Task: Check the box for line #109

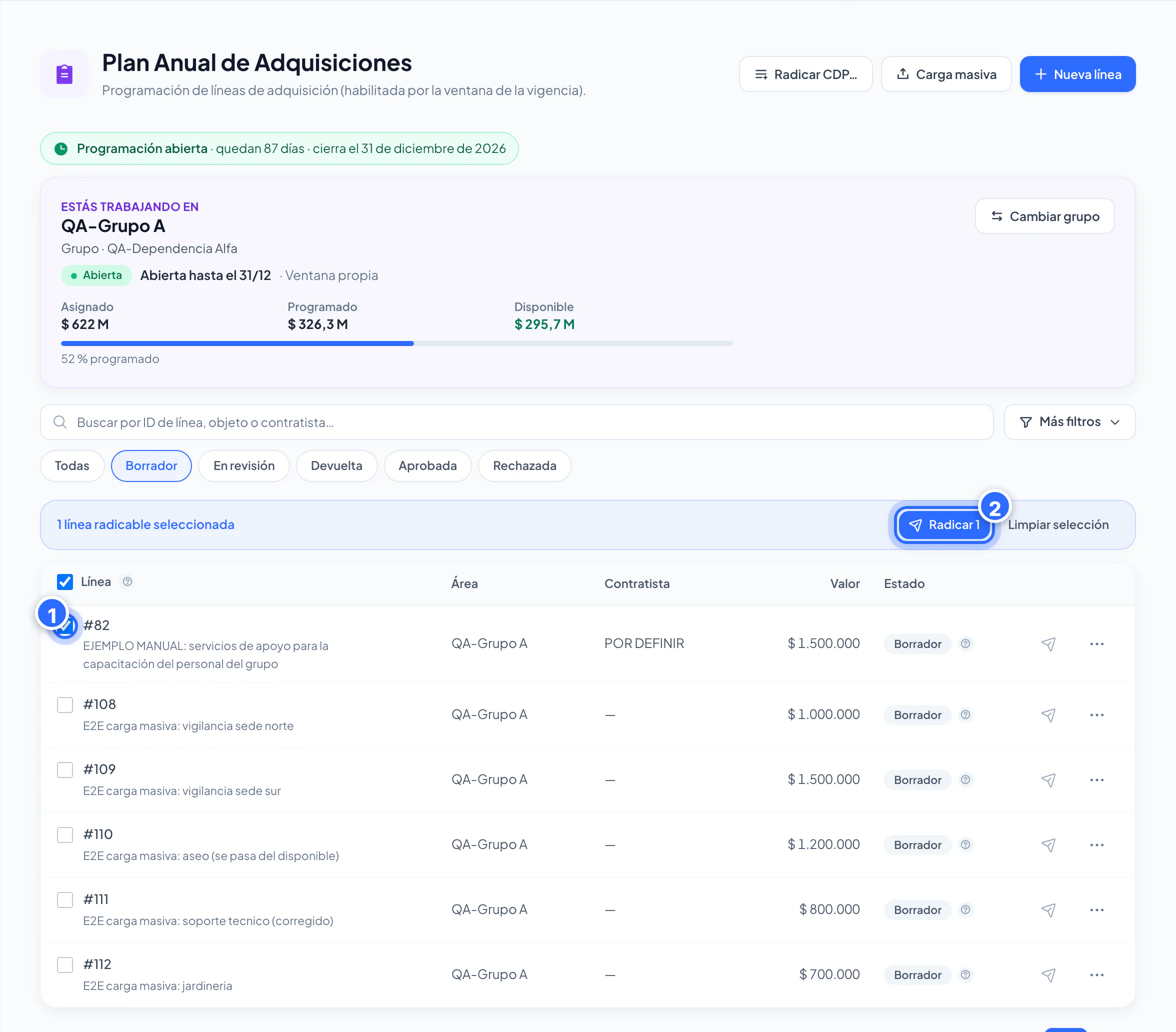Action: click(x=65, y=770)
